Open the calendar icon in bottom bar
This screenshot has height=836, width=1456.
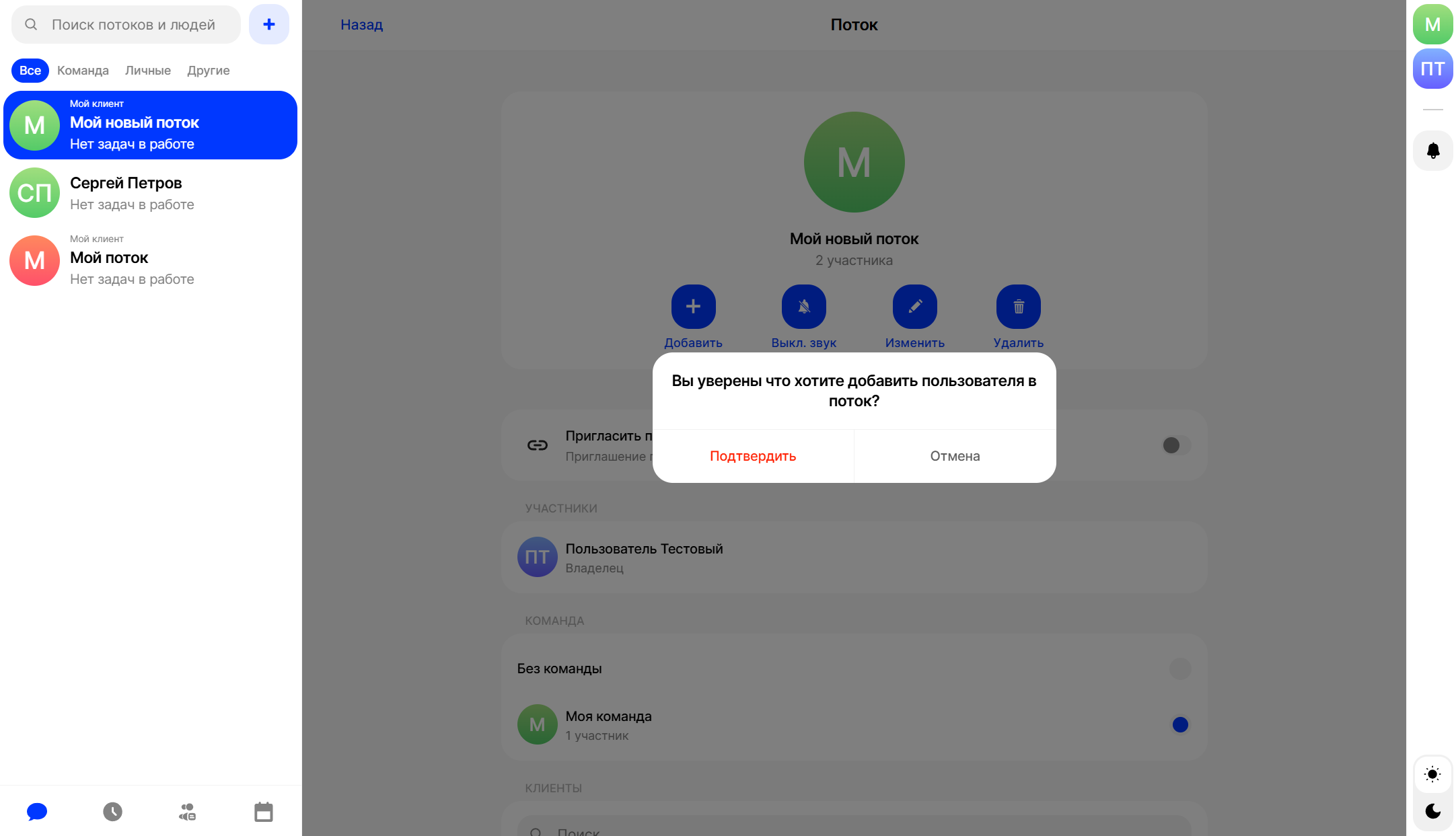[263, 812]
